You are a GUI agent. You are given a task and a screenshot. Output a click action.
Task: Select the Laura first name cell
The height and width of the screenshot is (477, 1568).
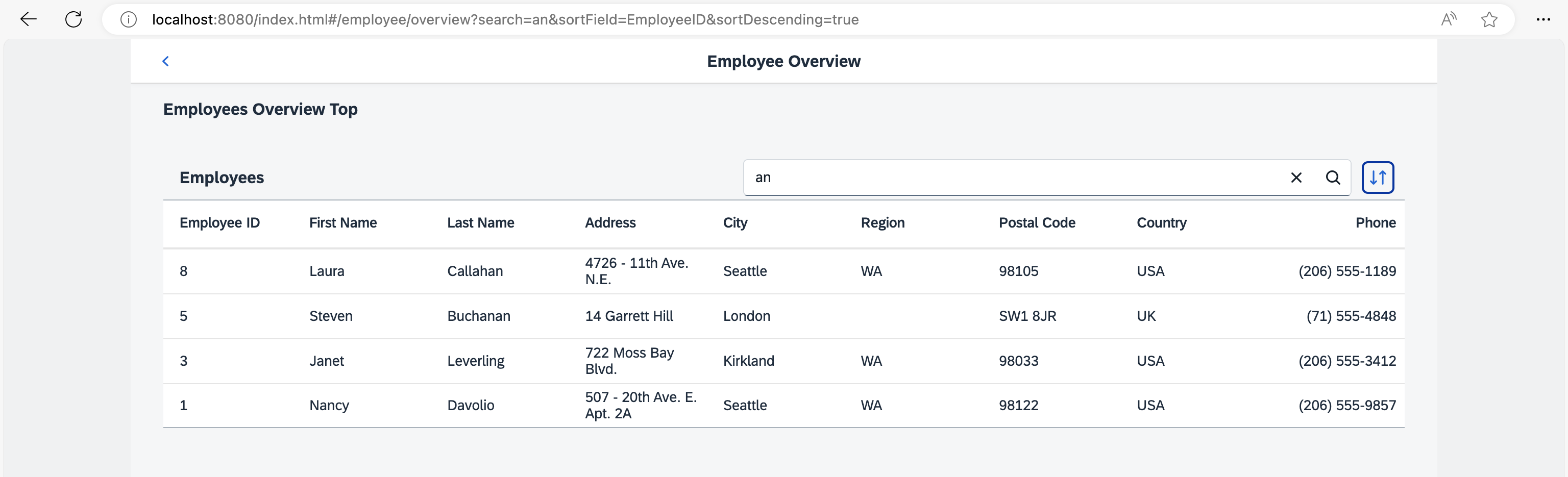pyautogui.click(x=326, y=271)
